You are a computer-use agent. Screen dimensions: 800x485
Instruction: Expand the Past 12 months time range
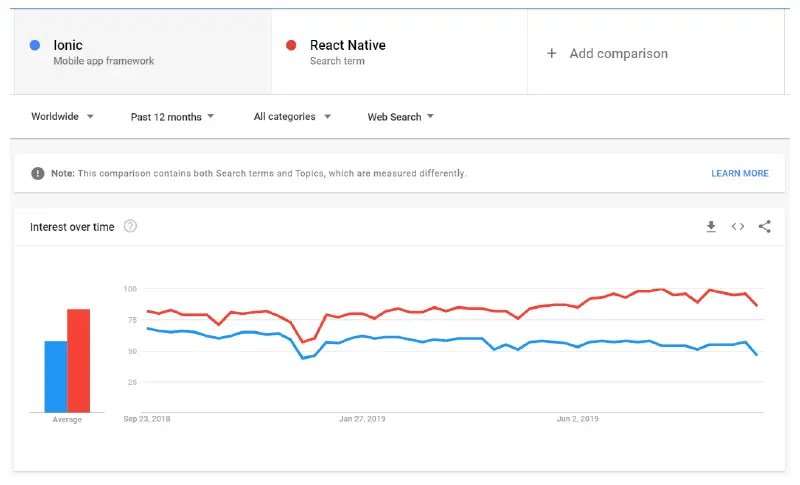coord(172,117)
